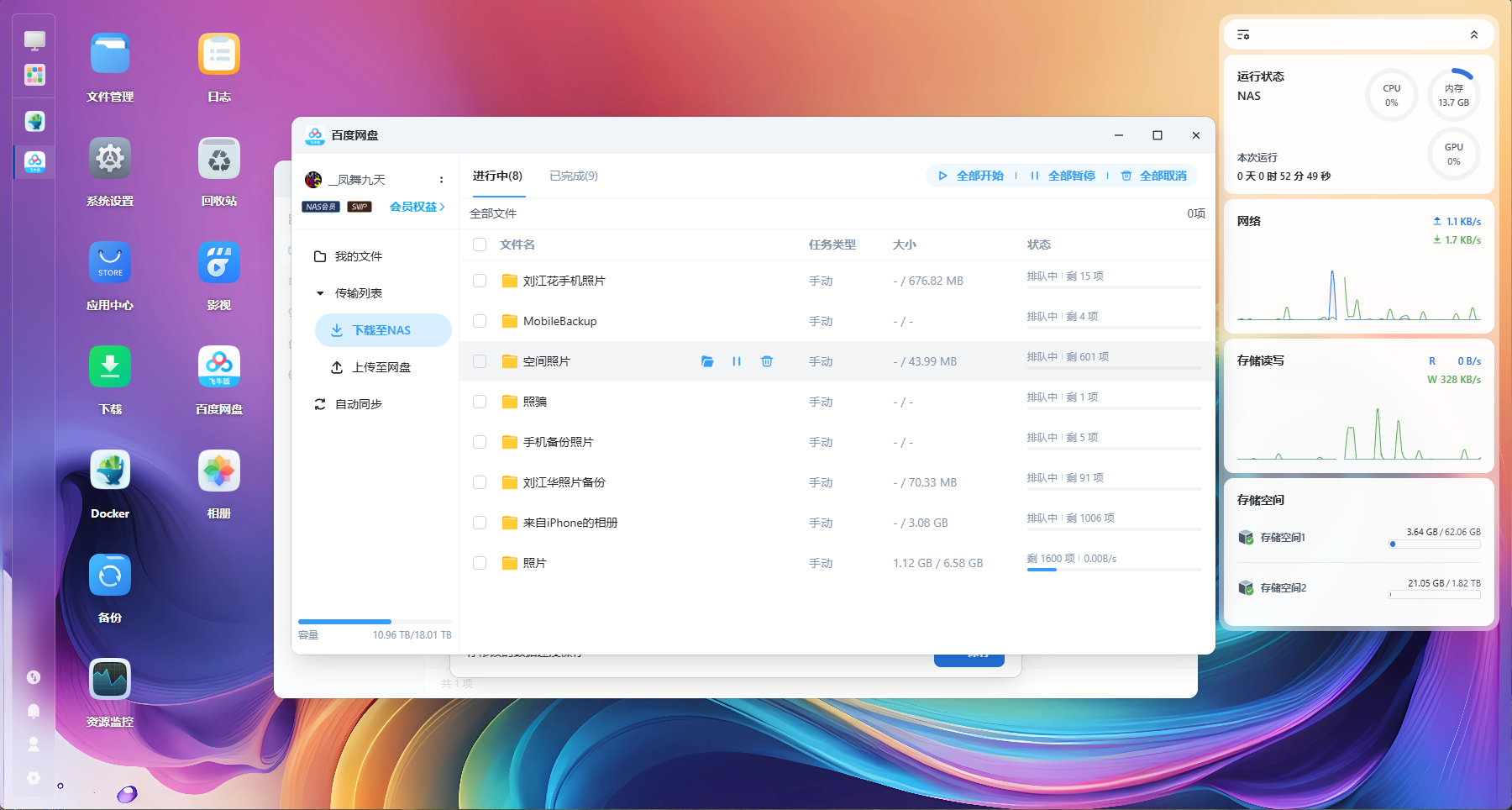Select 下载至NAS in sidebar

coord(383,330)
